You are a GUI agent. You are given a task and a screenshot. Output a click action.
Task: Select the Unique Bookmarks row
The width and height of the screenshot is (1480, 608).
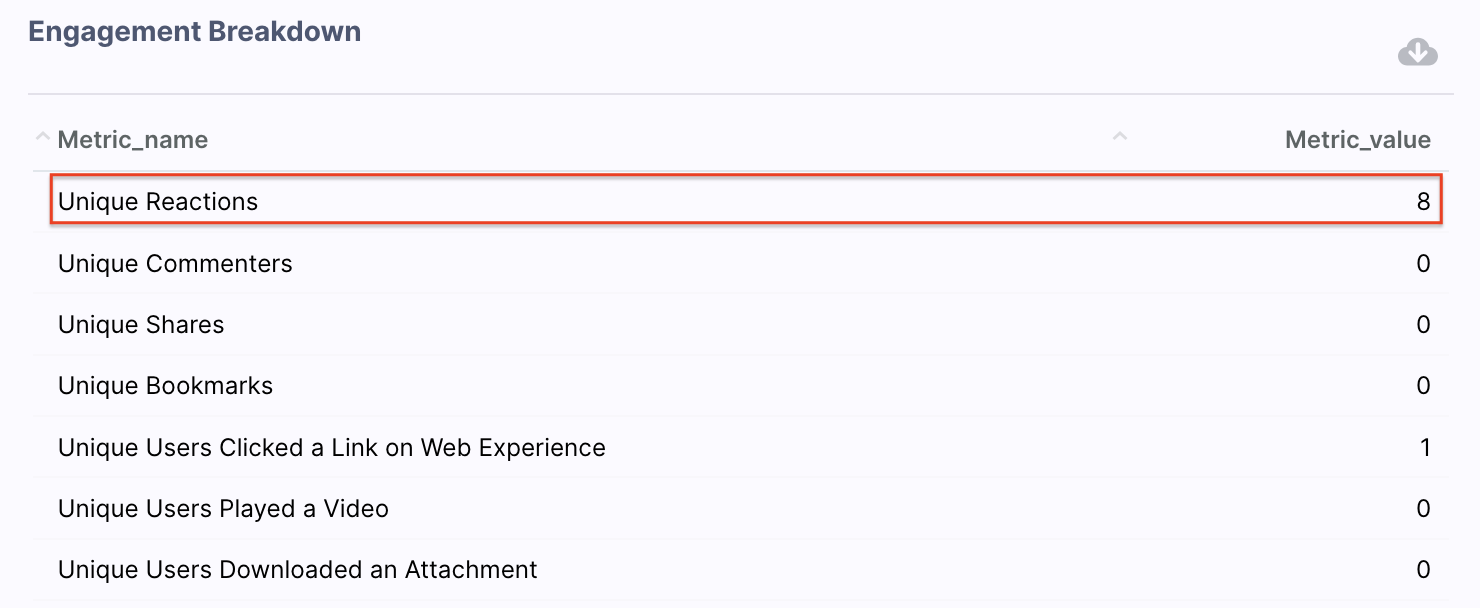tap(740, 385)
